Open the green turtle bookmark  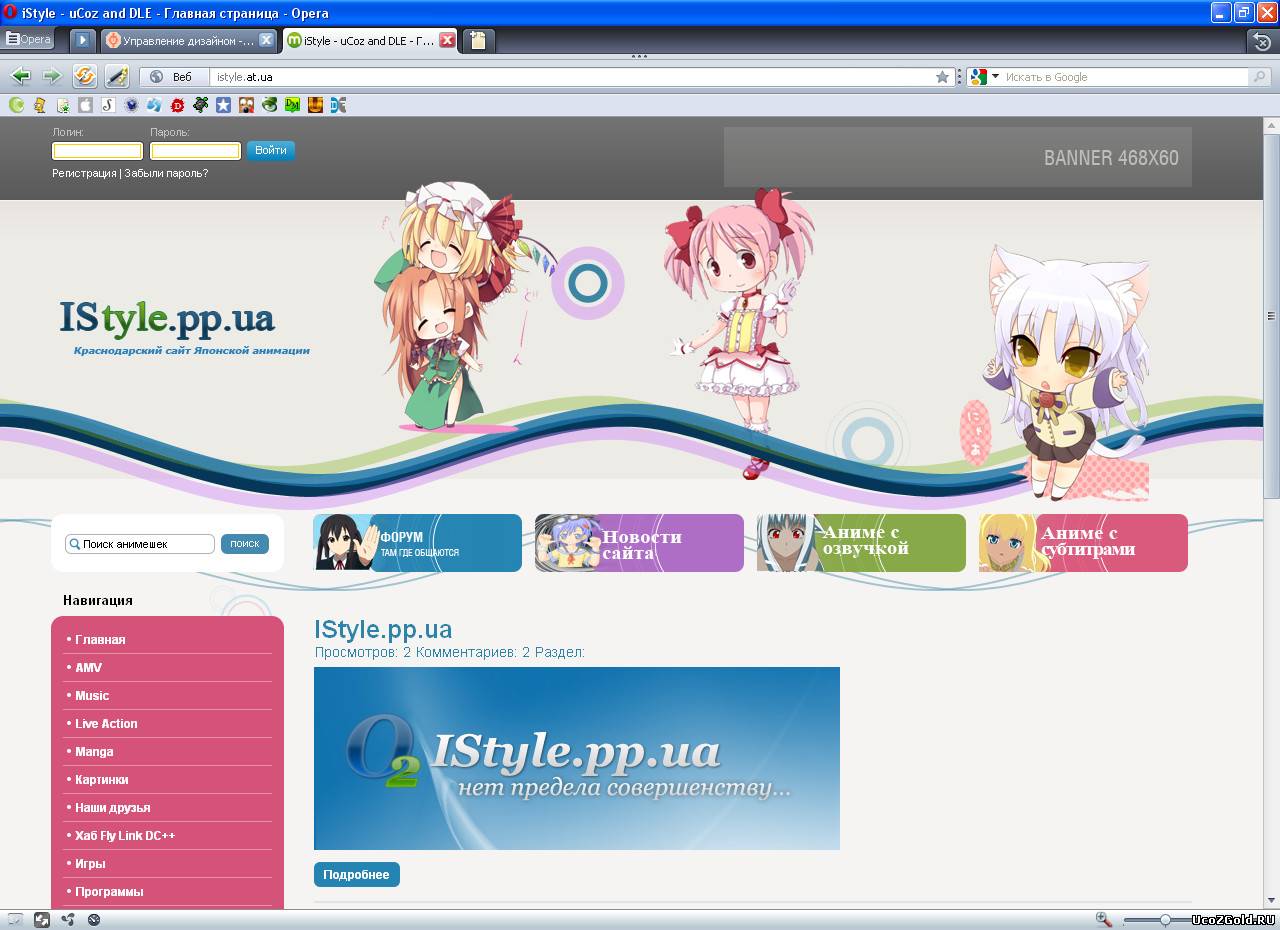point(201,104)
